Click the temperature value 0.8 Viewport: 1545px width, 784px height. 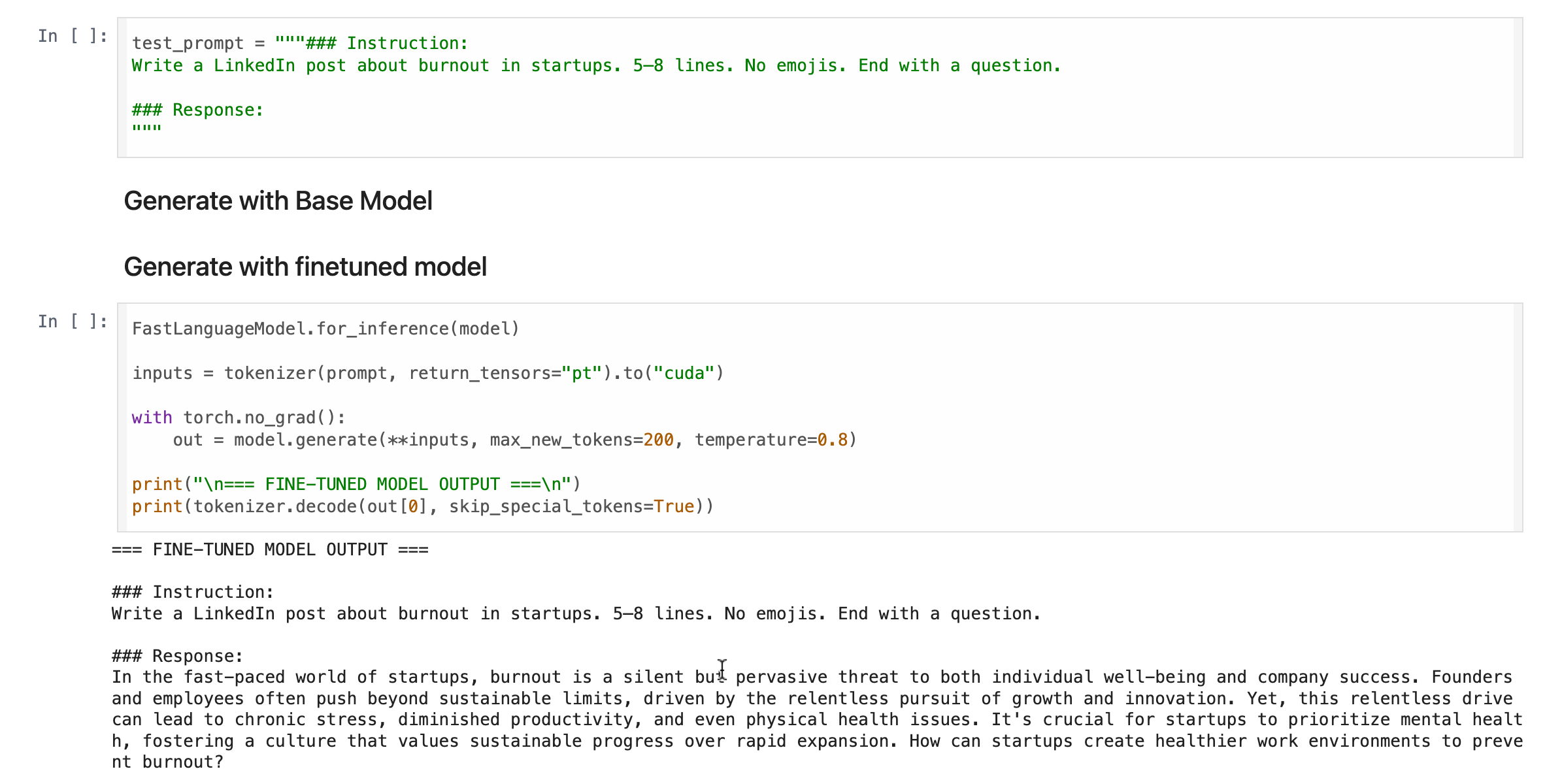(x=832, y=440)
